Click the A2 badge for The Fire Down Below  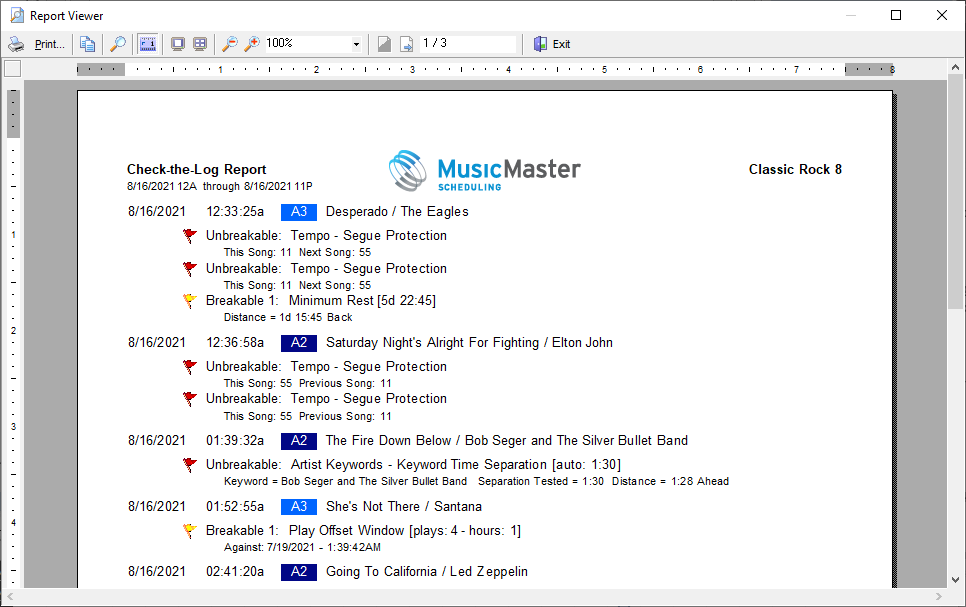coord(299,441)
